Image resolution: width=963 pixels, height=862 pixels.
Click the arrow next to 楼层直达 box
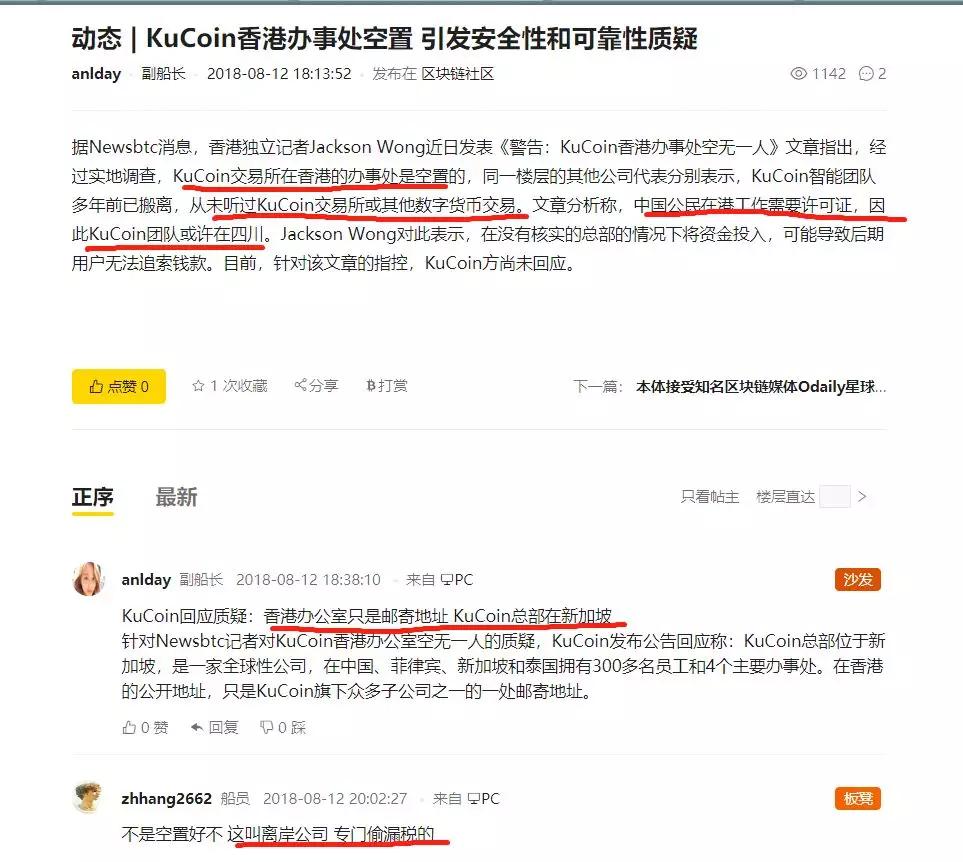862,497
